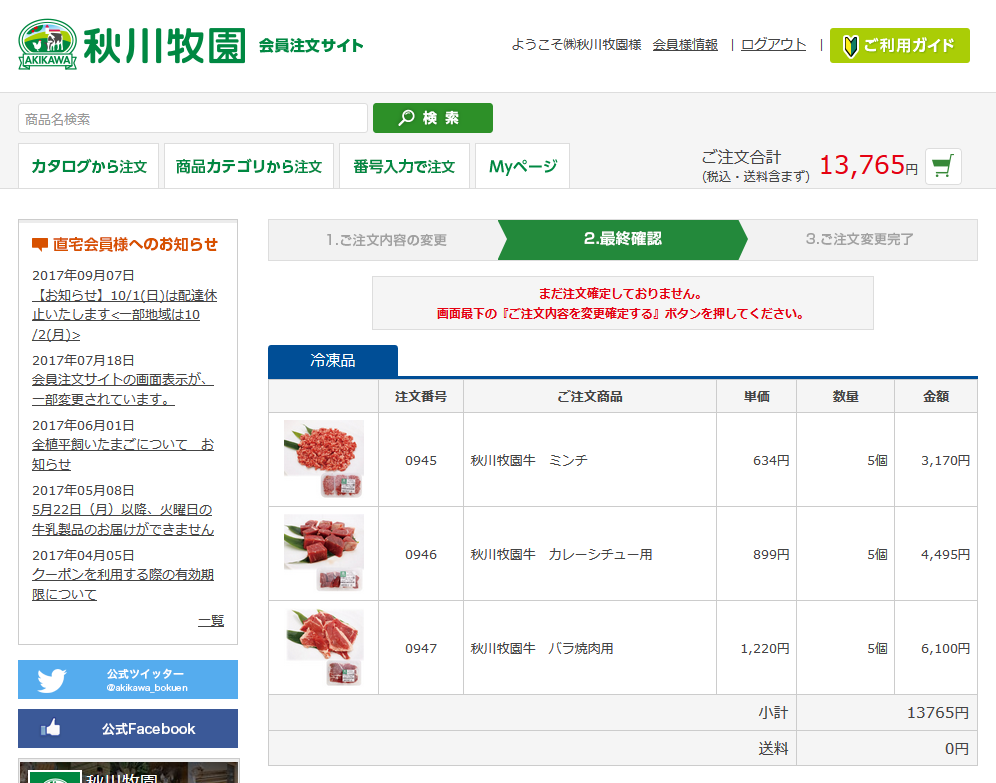Viewport: 996px width, 783px height.
Task: Click the Twitter bird icon
Action: [x=51, y=680]
